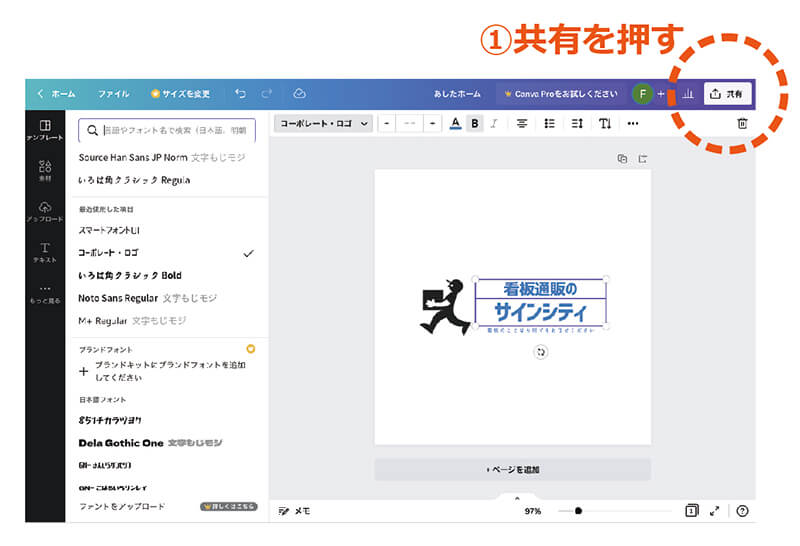Toggle bold formatting B button
Viewport: 800px width, 546px height.
[x=475, y=123]
